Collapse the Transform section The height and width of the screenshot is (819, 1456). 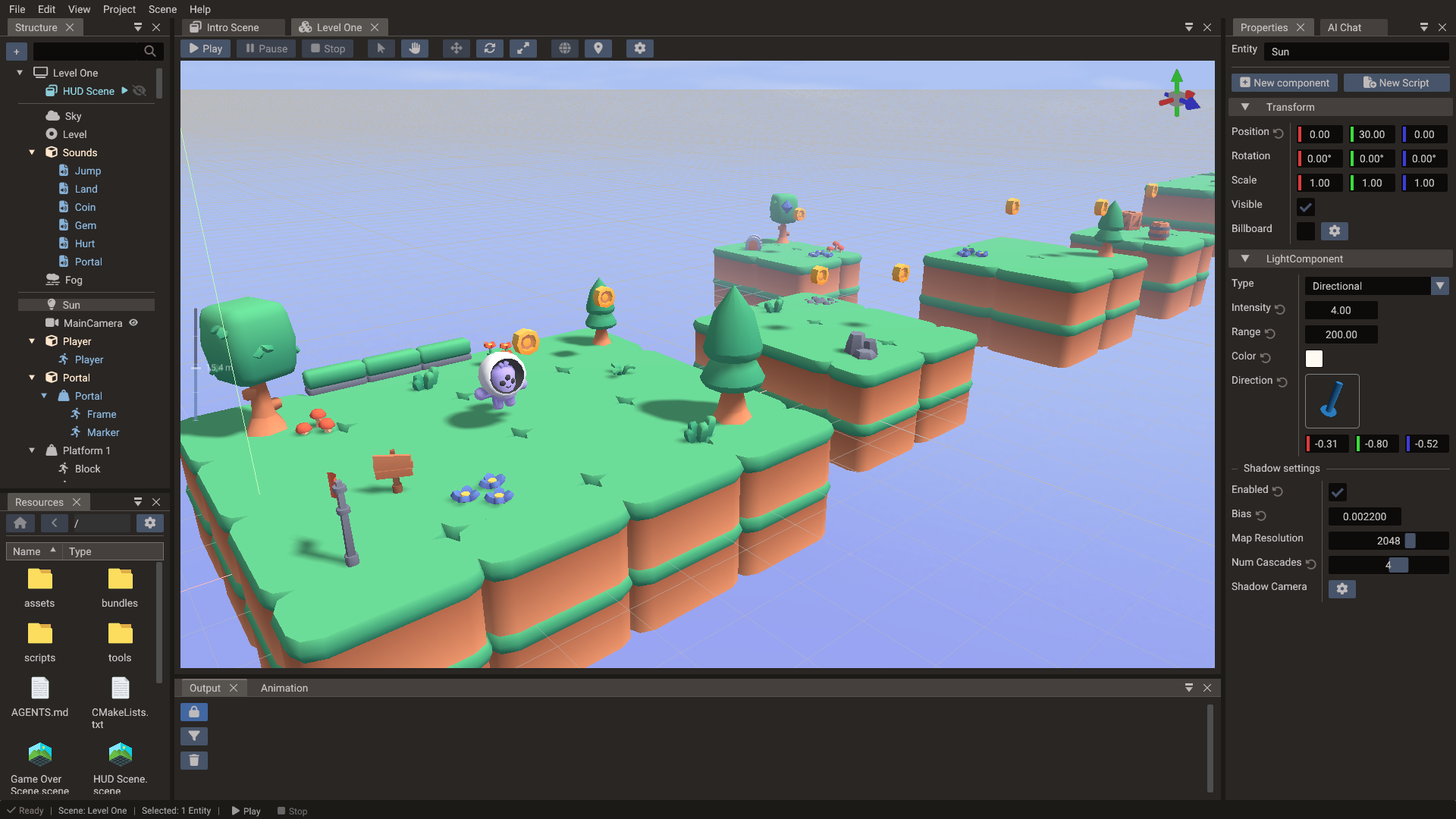[x=1244, y=107]
